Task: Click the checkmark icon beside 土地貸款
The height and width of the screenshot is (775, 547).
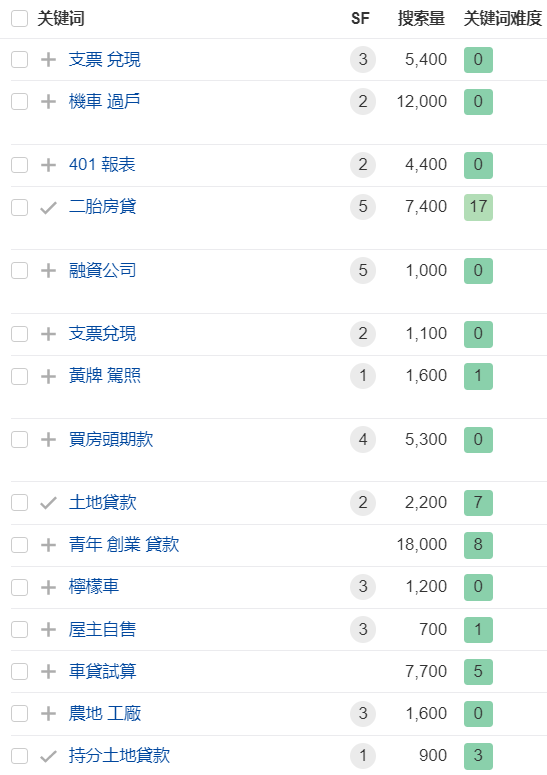Action: (48, 503)
